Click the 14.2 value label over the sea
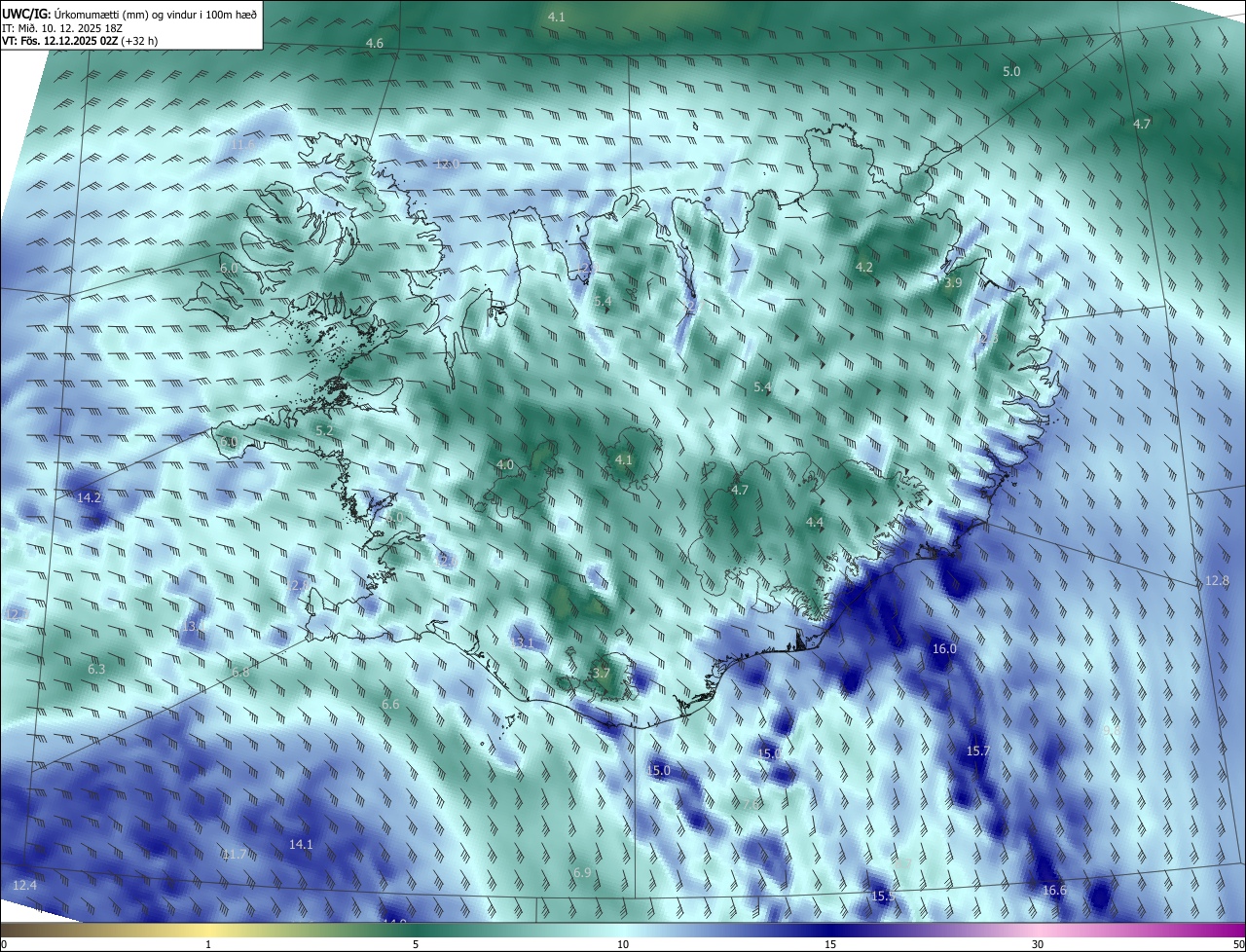This screenshot has width=1246, height=952. 89,496
